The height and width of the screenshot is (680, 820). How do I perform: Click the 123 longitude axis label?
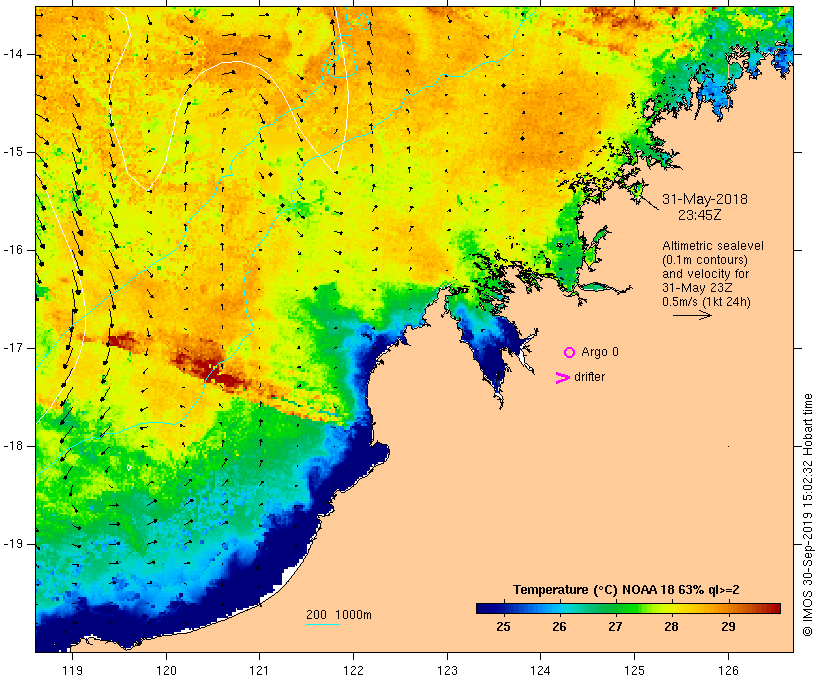447,671
